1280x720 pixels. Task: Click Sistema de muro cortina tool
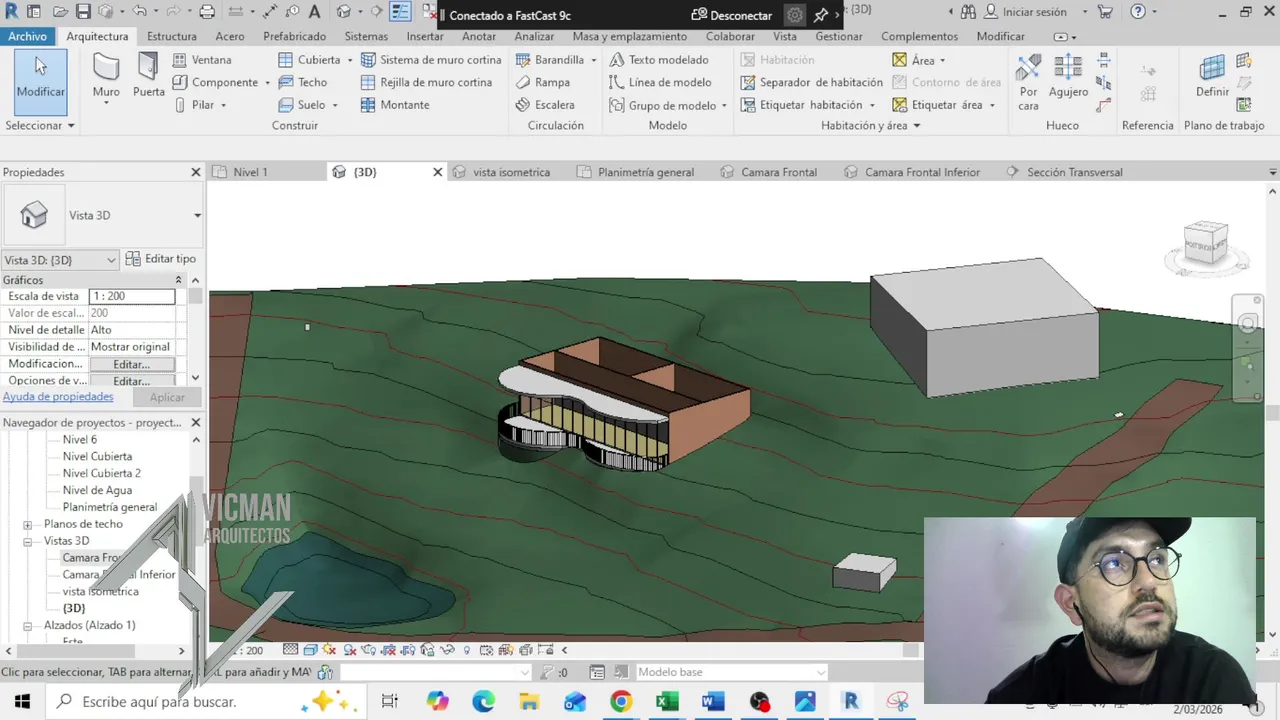(431, 60)
